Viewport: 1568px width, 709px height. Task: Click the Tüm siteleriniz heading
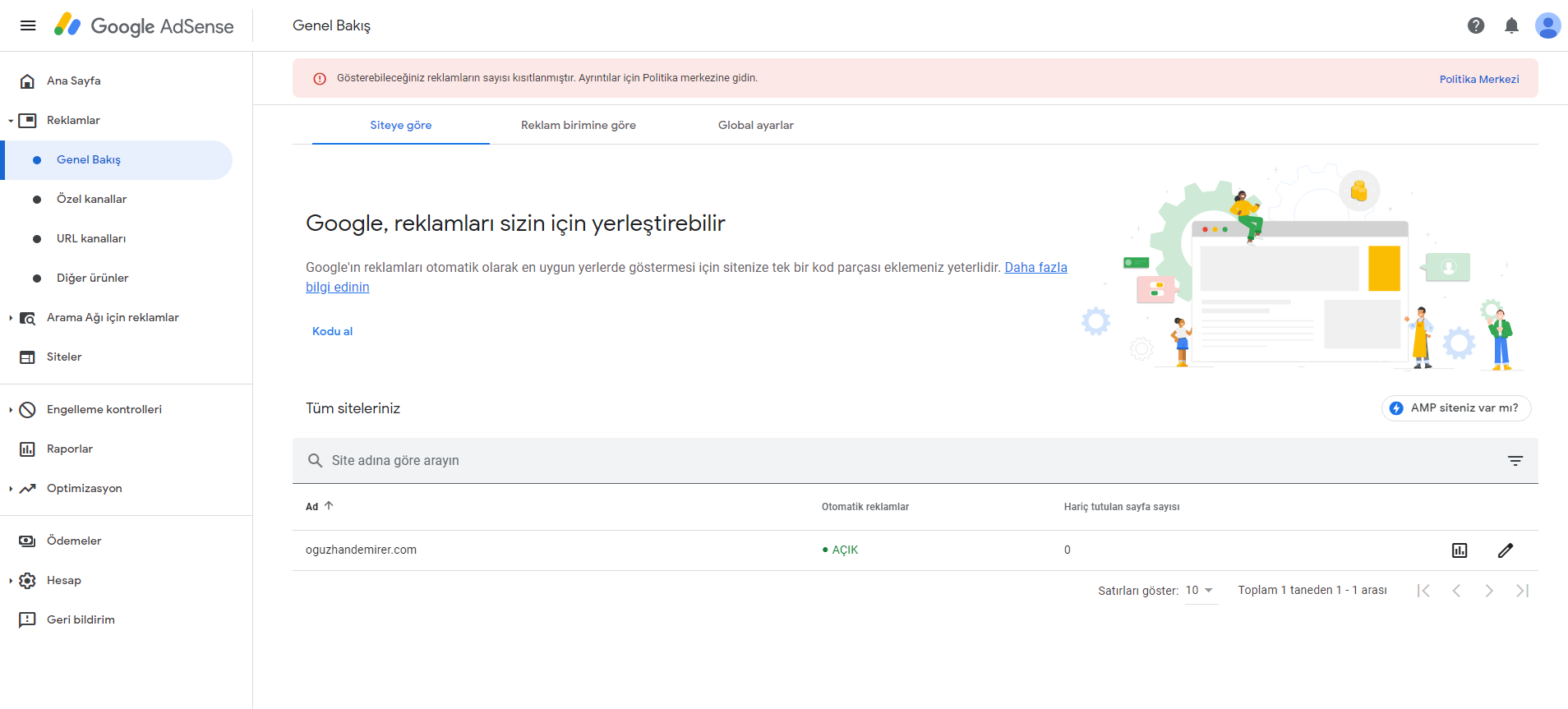click(353, 408)
